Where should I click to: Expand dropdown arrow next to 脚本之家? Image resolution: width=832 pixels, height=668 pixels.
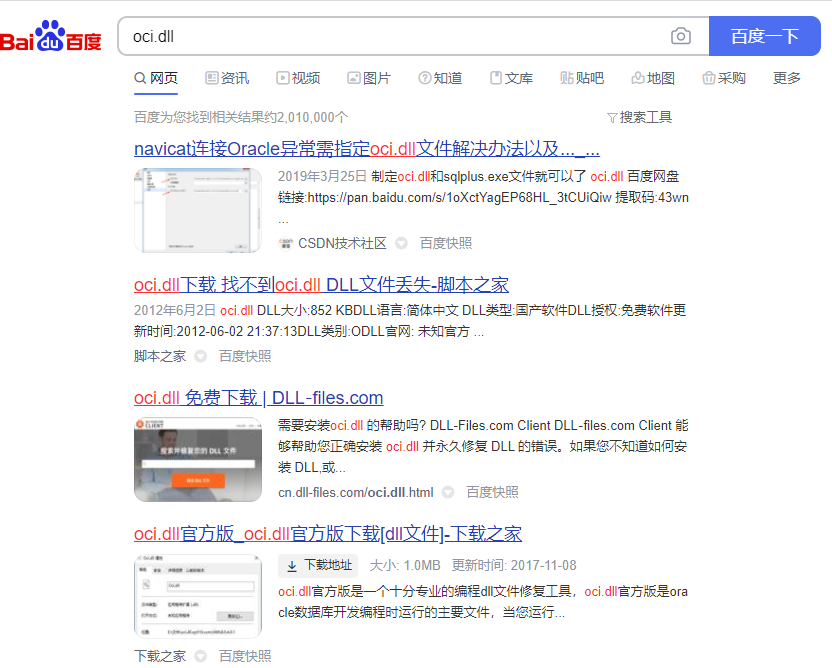[201, 356]
